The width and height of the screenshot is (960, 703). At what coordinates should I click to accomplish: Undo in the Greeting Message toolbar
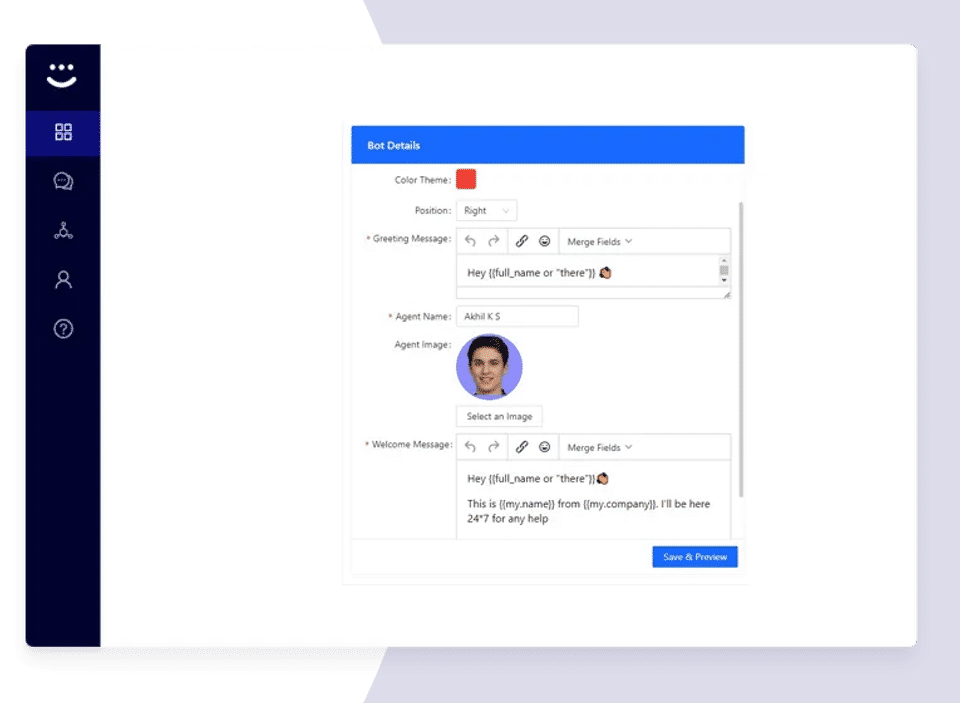[x=470, y=241]
